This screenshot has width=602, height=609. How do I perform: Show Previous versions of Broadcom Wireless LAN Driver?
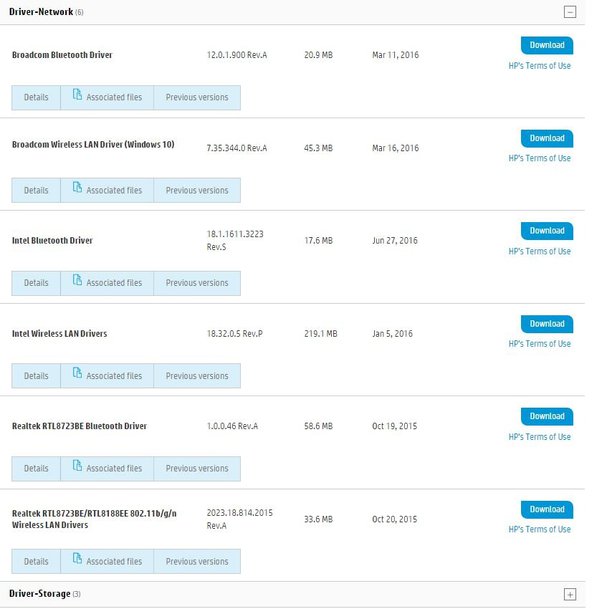point(197,191)
